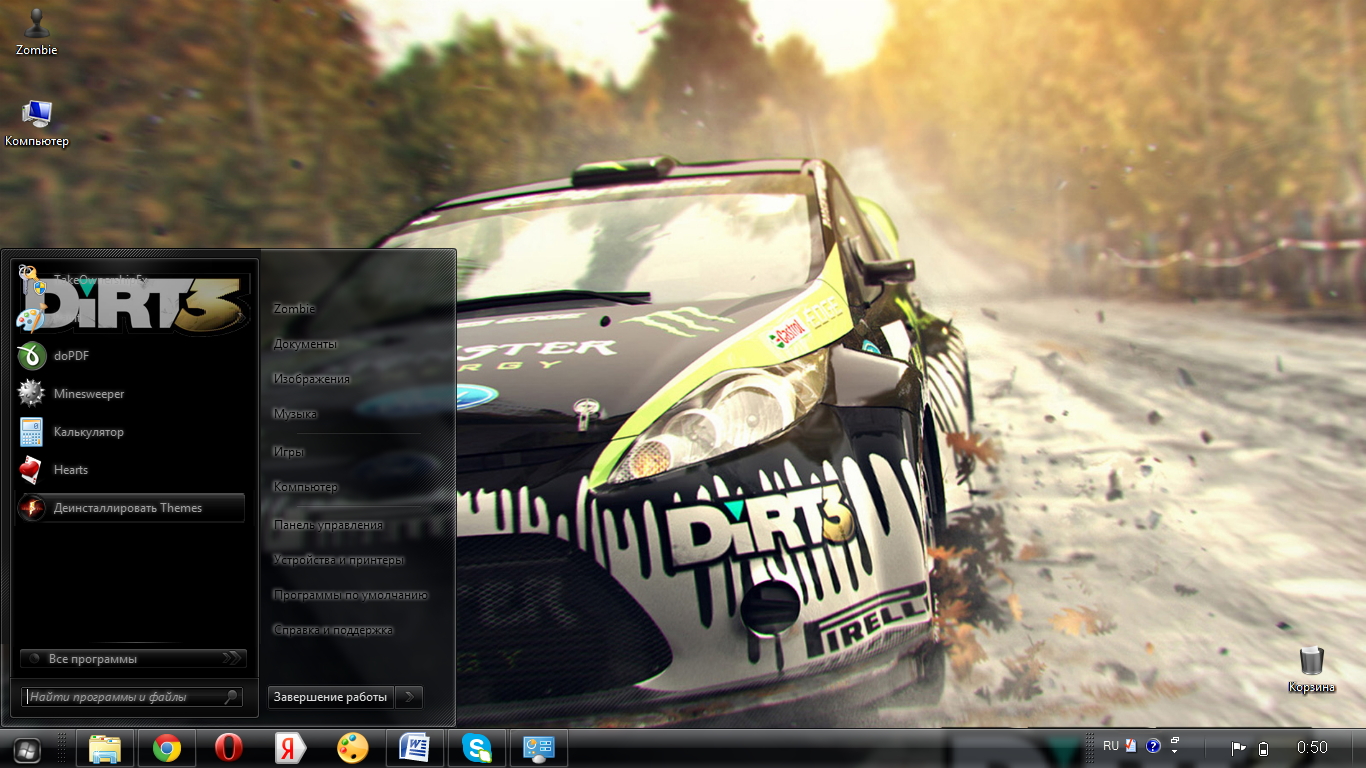Expand the shutdown options arrow
The width and height of the screenshot is (1366, 768).
(x=409, y=697)
